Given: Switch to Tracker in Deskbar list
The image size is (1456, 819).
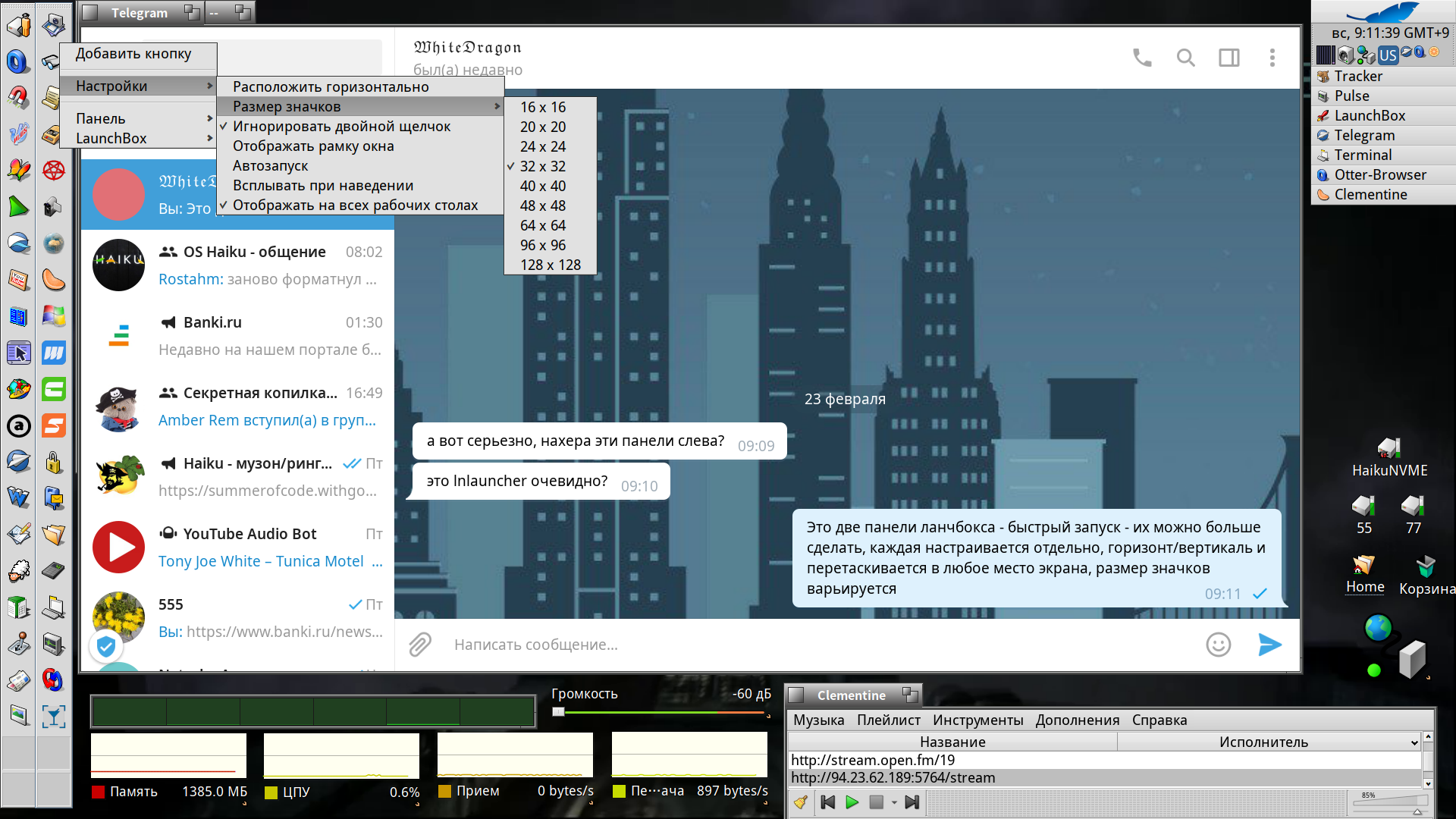Looking at the screenshot, I should (1383, 77).
